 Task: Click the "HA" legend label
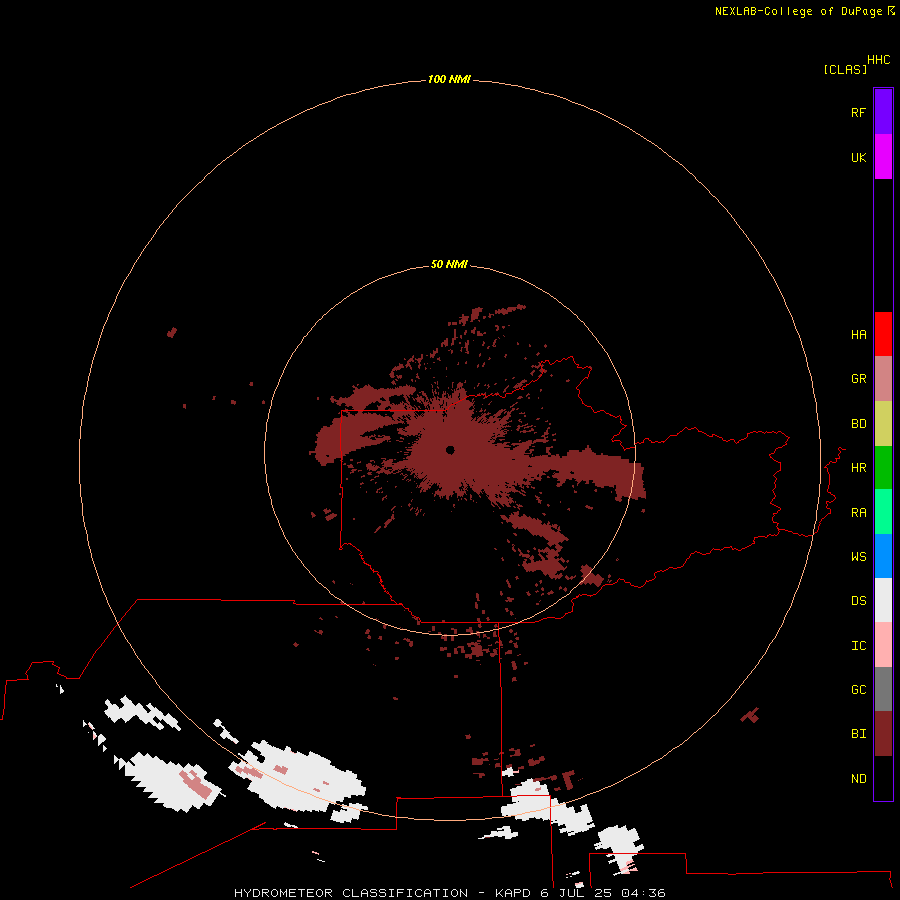[x=859, y=334]
